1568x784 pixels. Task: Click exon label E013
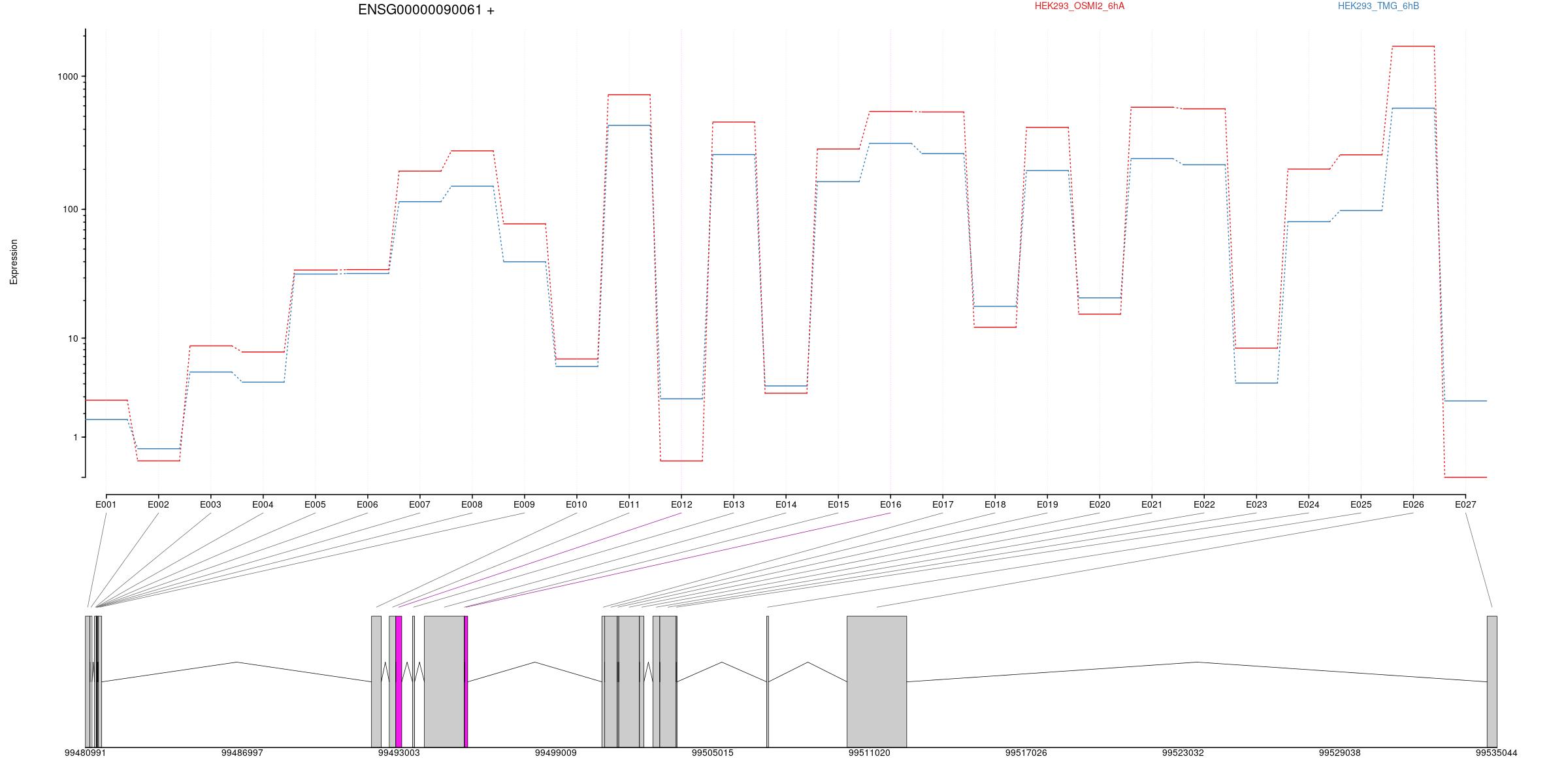coord(734,504)
